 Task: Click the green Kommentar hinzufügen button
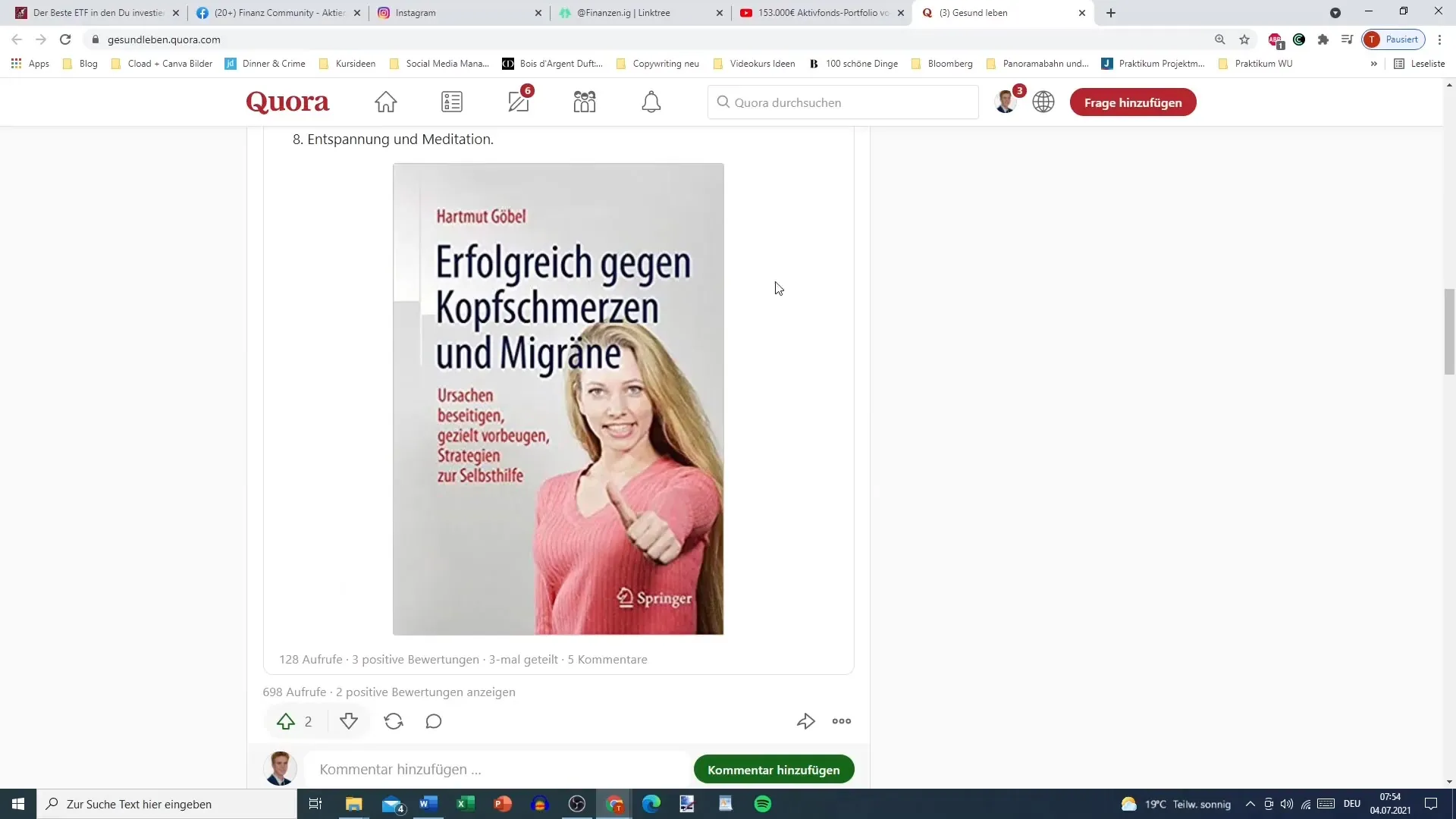[773, 770]
